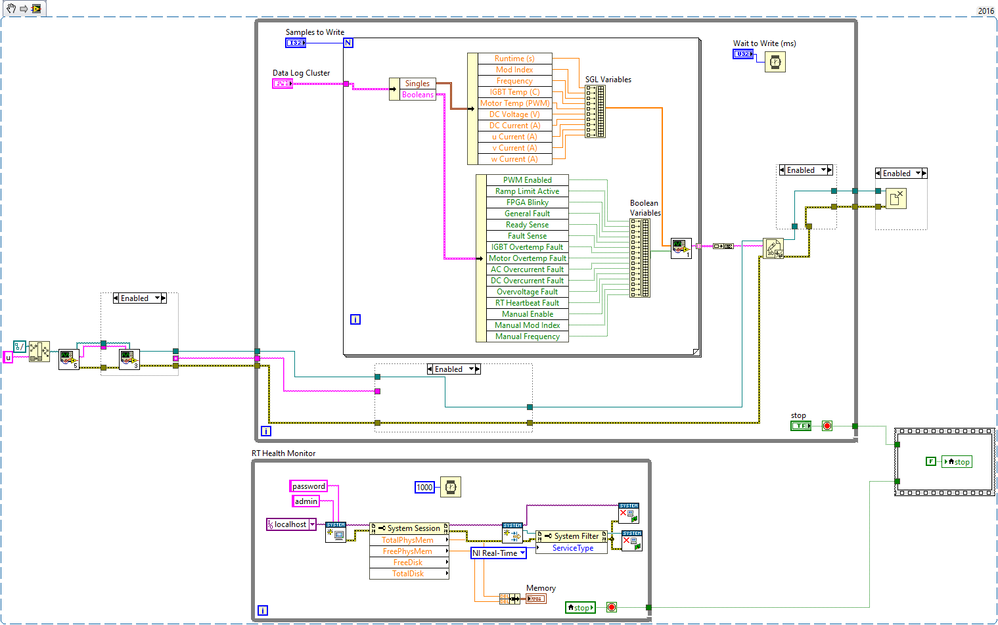Select the build array node before Memory
998x625 pixels.
click(510, 599)
